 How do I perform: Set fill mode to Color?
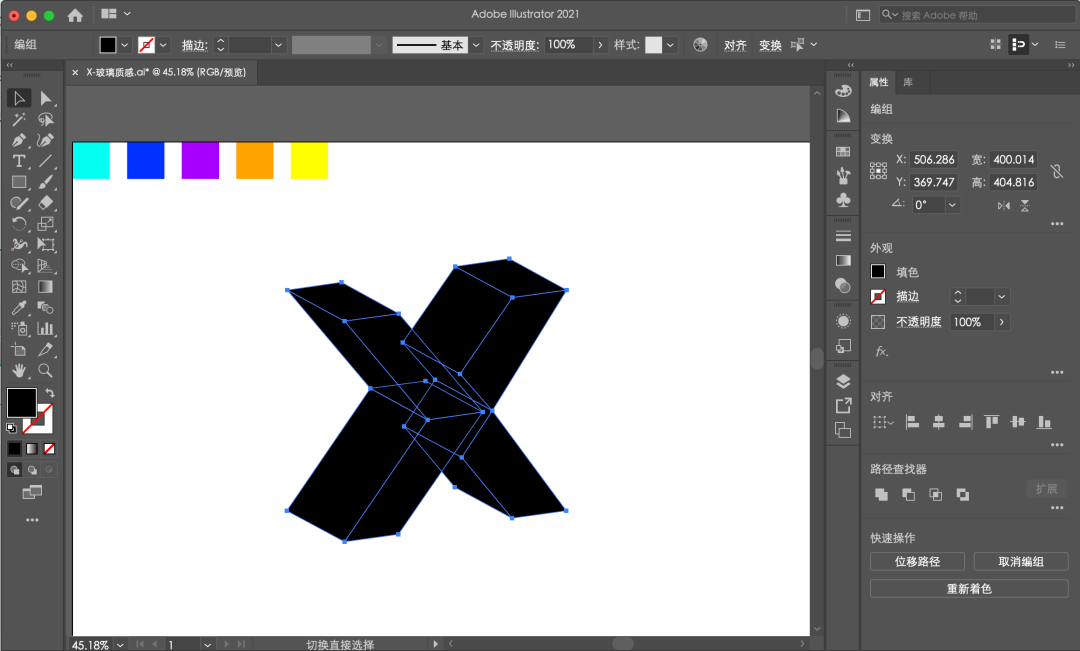(14, 449)
